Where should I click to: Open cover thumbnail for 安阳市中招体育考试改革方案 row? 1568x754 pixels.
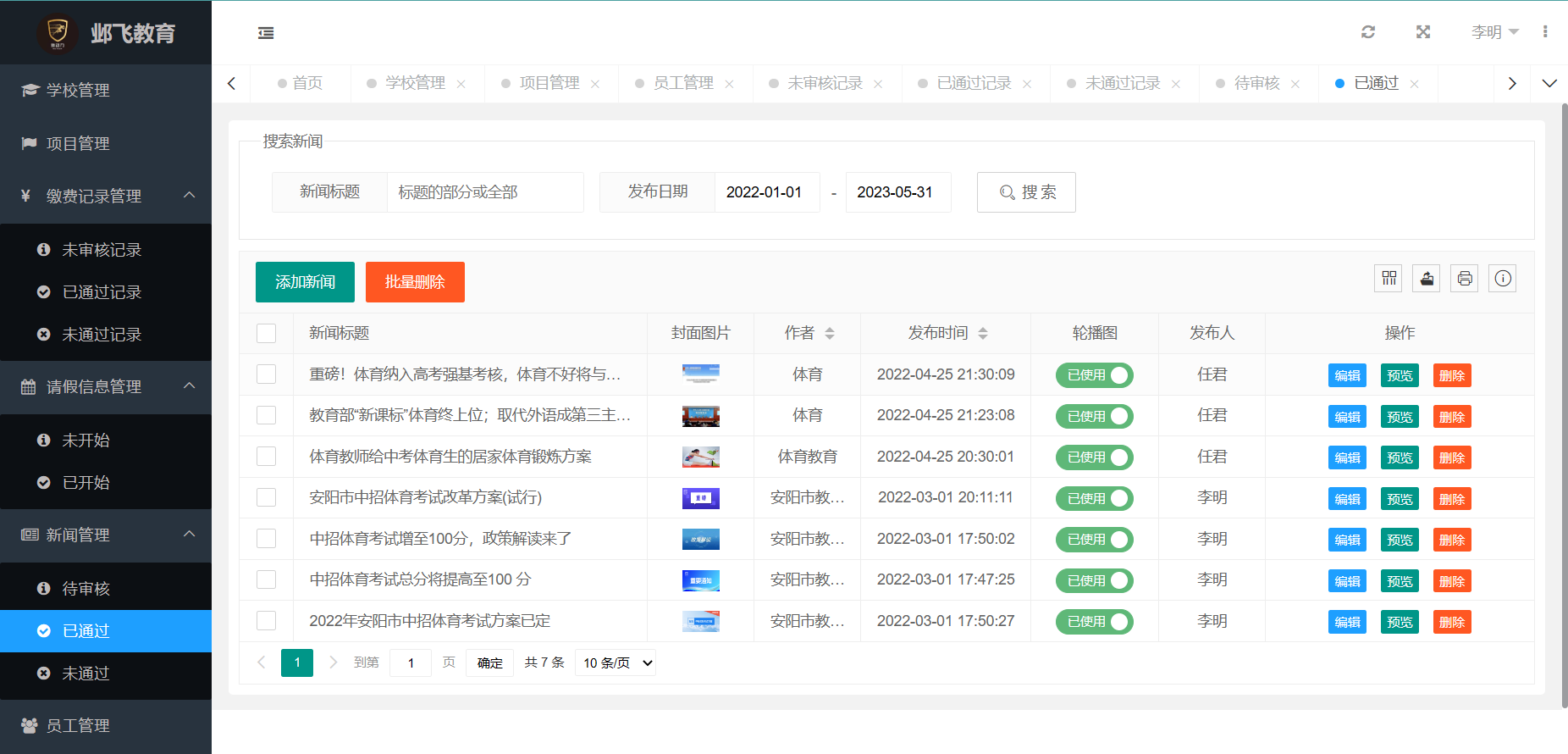point(701,498)
